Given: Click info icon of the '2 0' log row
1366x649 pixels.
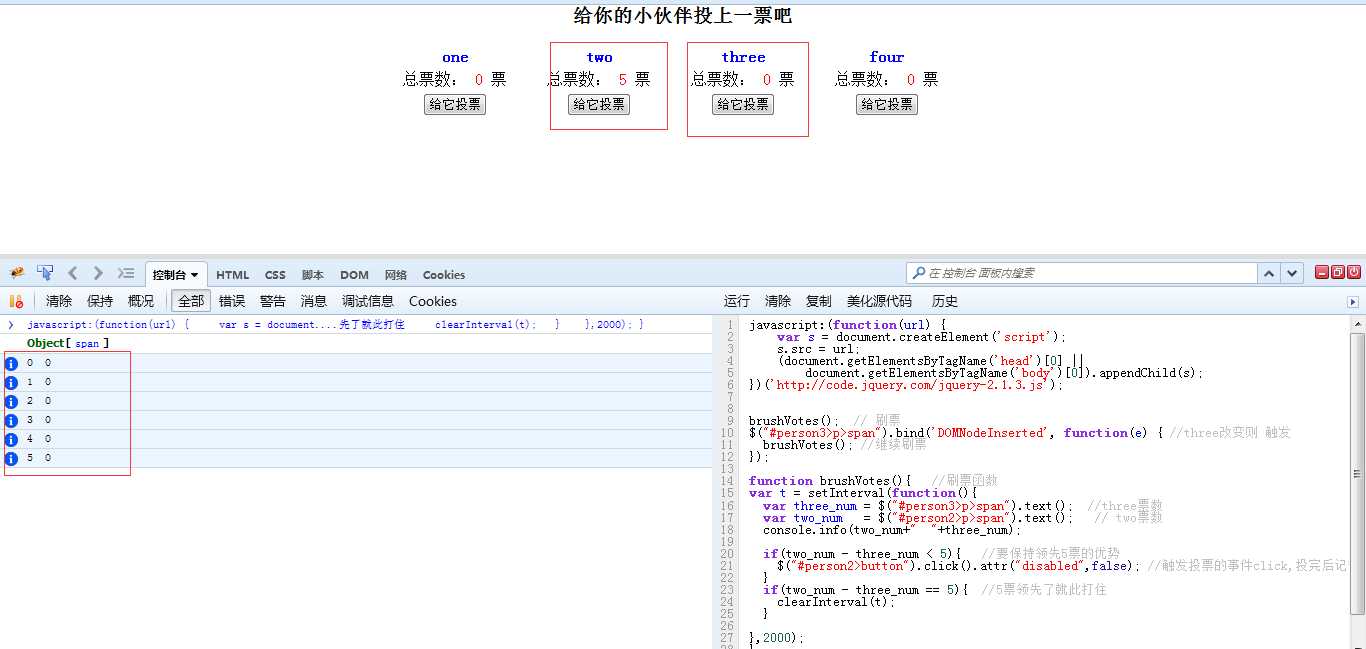Looking at the screenshot, I should tap(12, 401).
